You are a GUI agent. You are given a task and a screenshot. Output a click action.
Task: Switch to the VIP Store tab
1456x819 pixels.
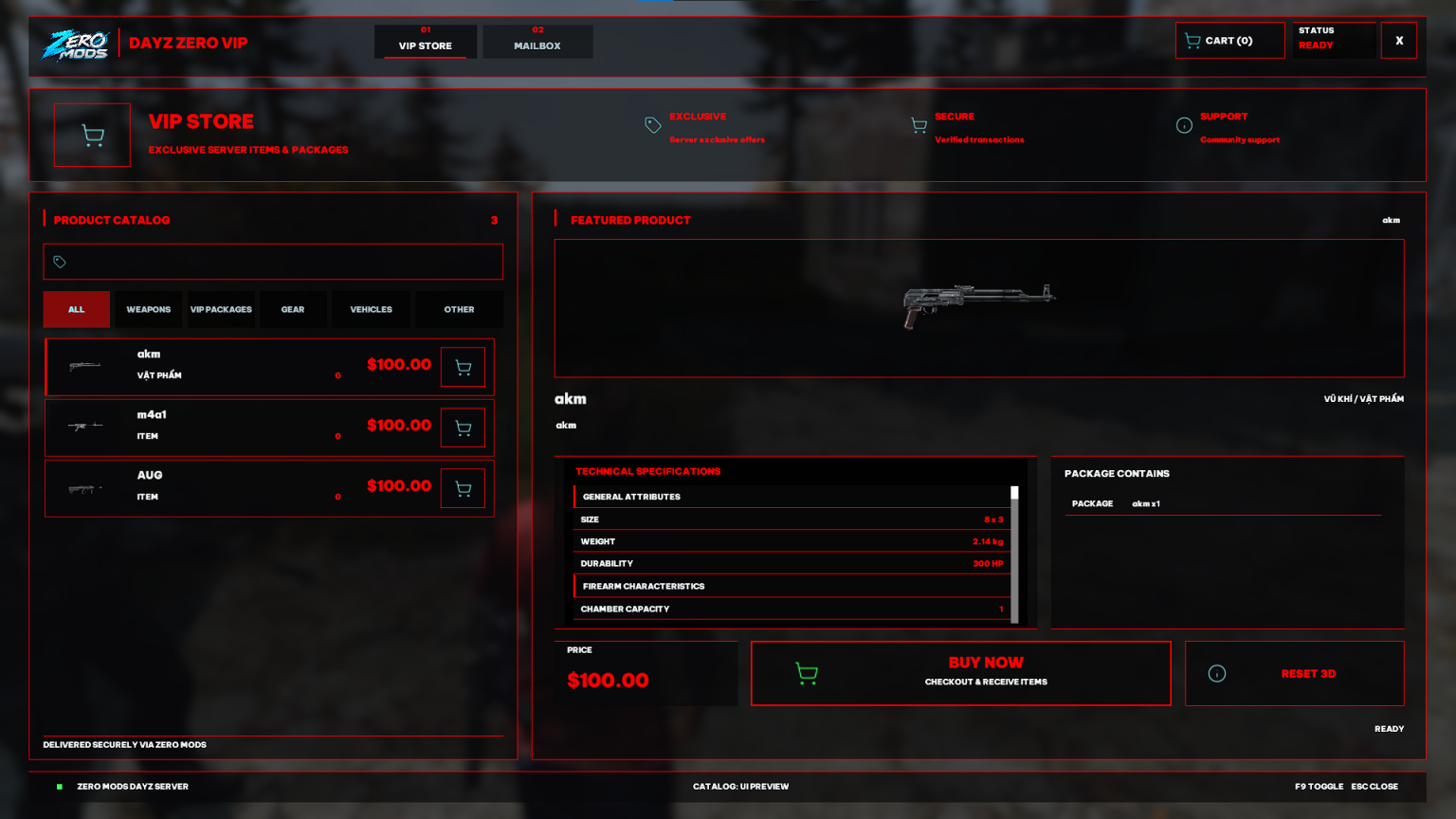click(x=426, y=42)
